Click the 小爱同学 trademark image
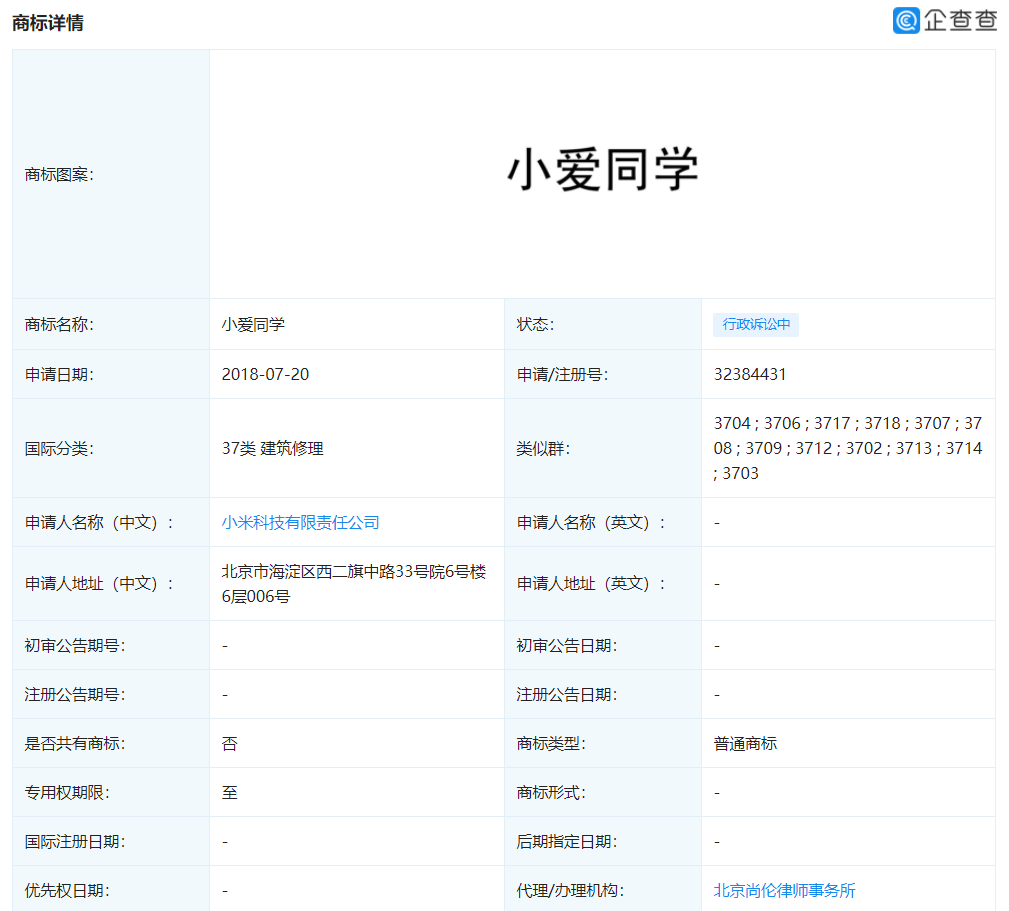1009x911 pixels. (602, 169)
